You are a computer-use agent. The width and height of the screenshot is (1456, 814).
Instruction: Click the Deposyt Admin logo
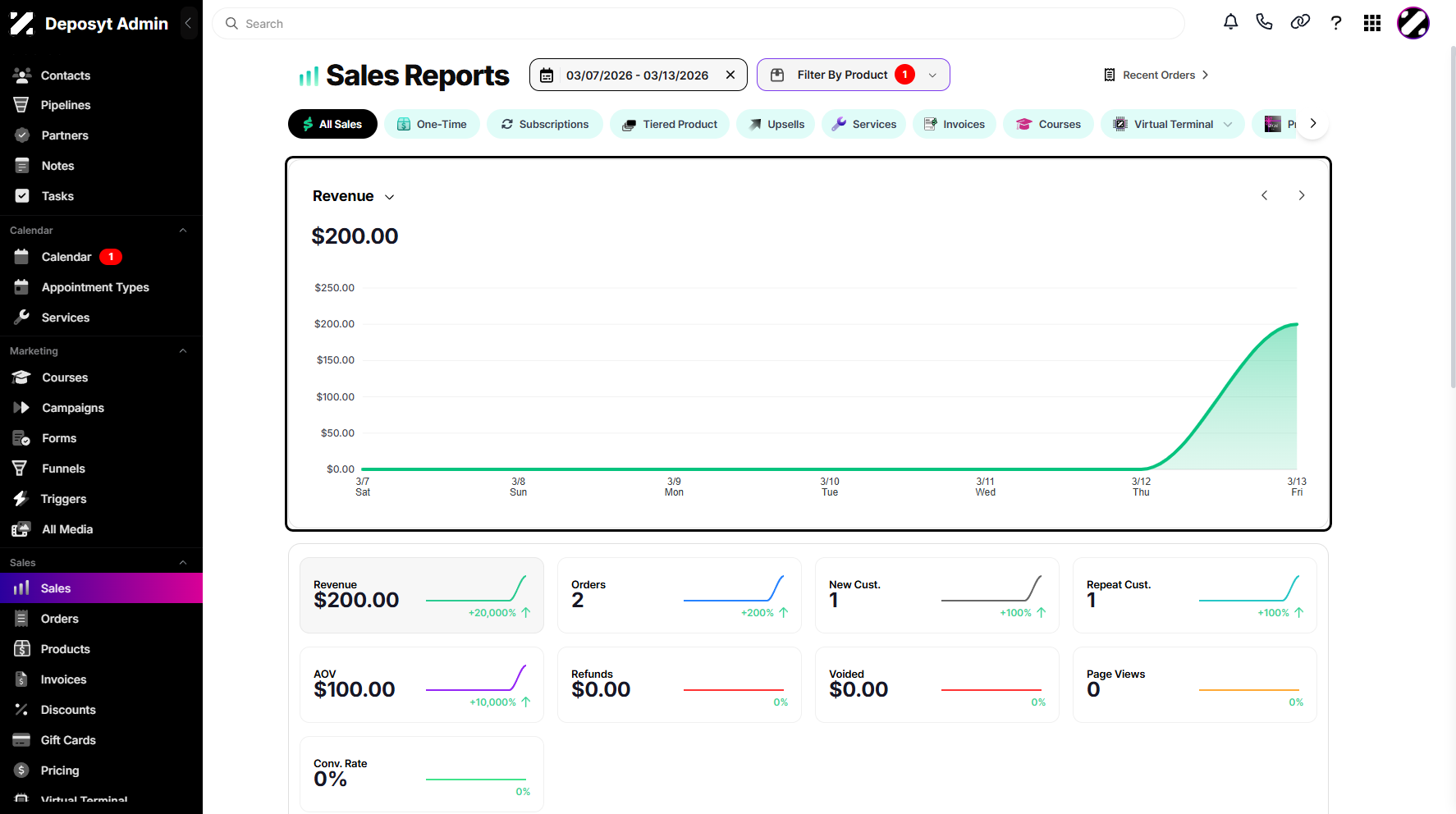[89, 24]
